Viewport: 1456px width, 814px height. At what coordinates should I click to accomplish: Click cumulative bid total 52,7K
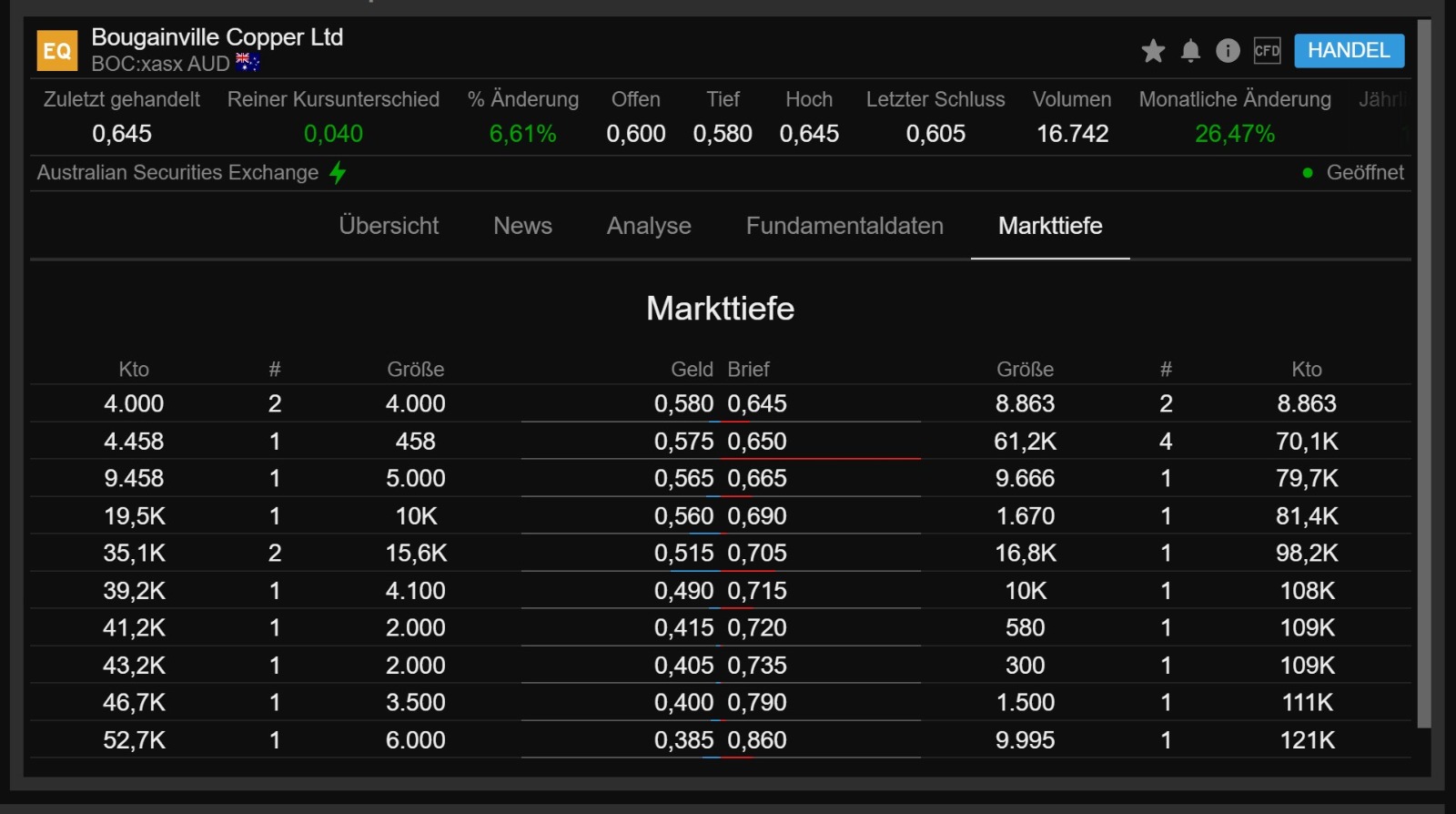click(135, 740)
